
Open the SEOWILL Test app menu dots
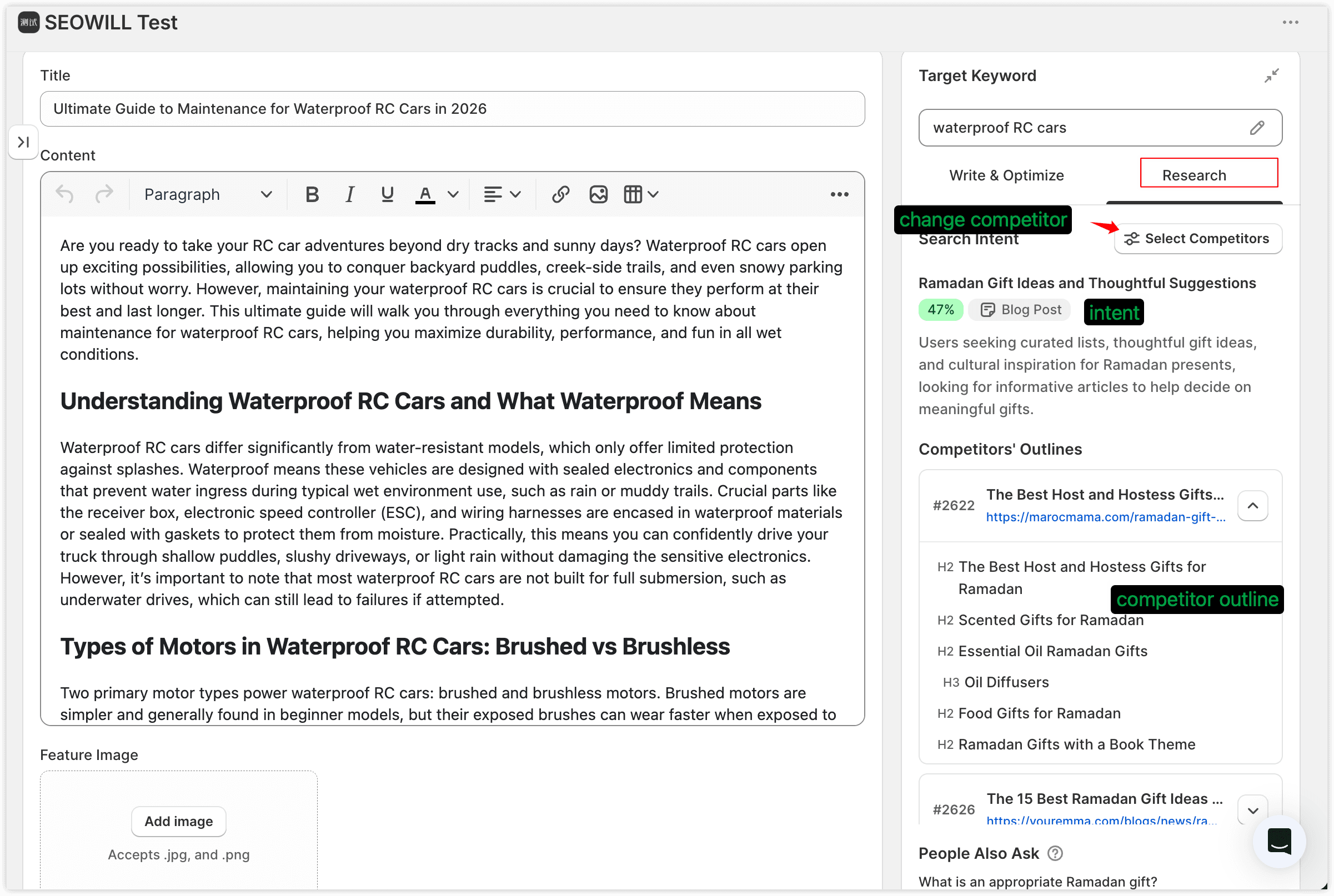coord(1290,22)
